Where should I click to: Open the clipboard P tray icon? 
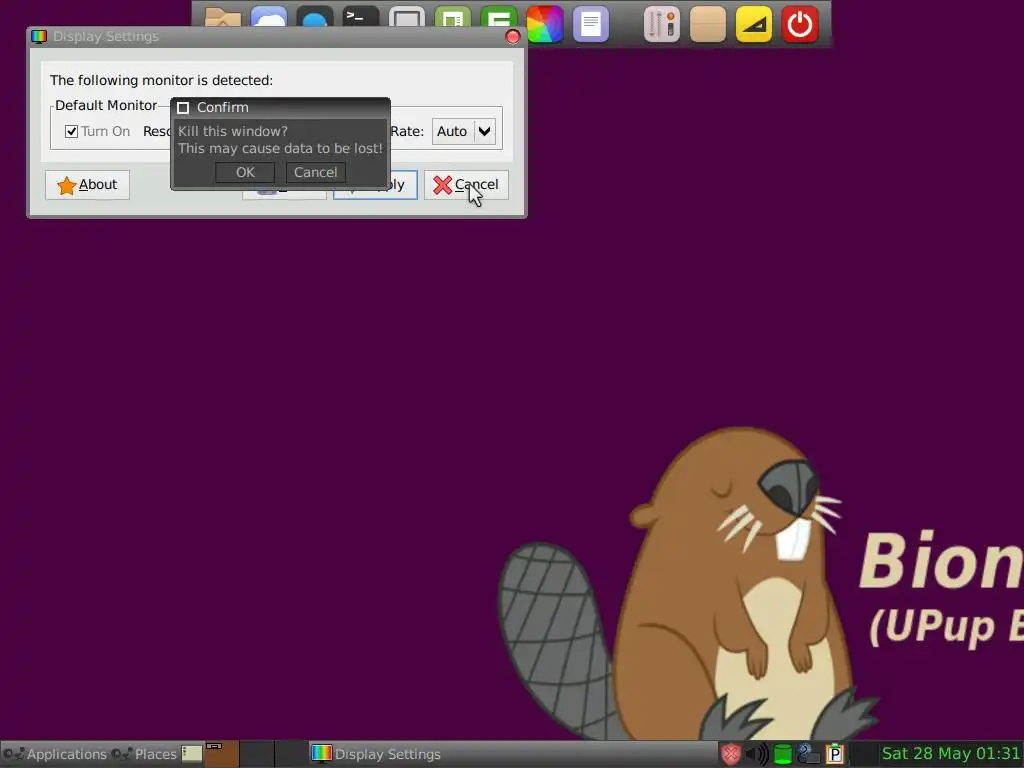pyautogui.click(x=835, y=754)
